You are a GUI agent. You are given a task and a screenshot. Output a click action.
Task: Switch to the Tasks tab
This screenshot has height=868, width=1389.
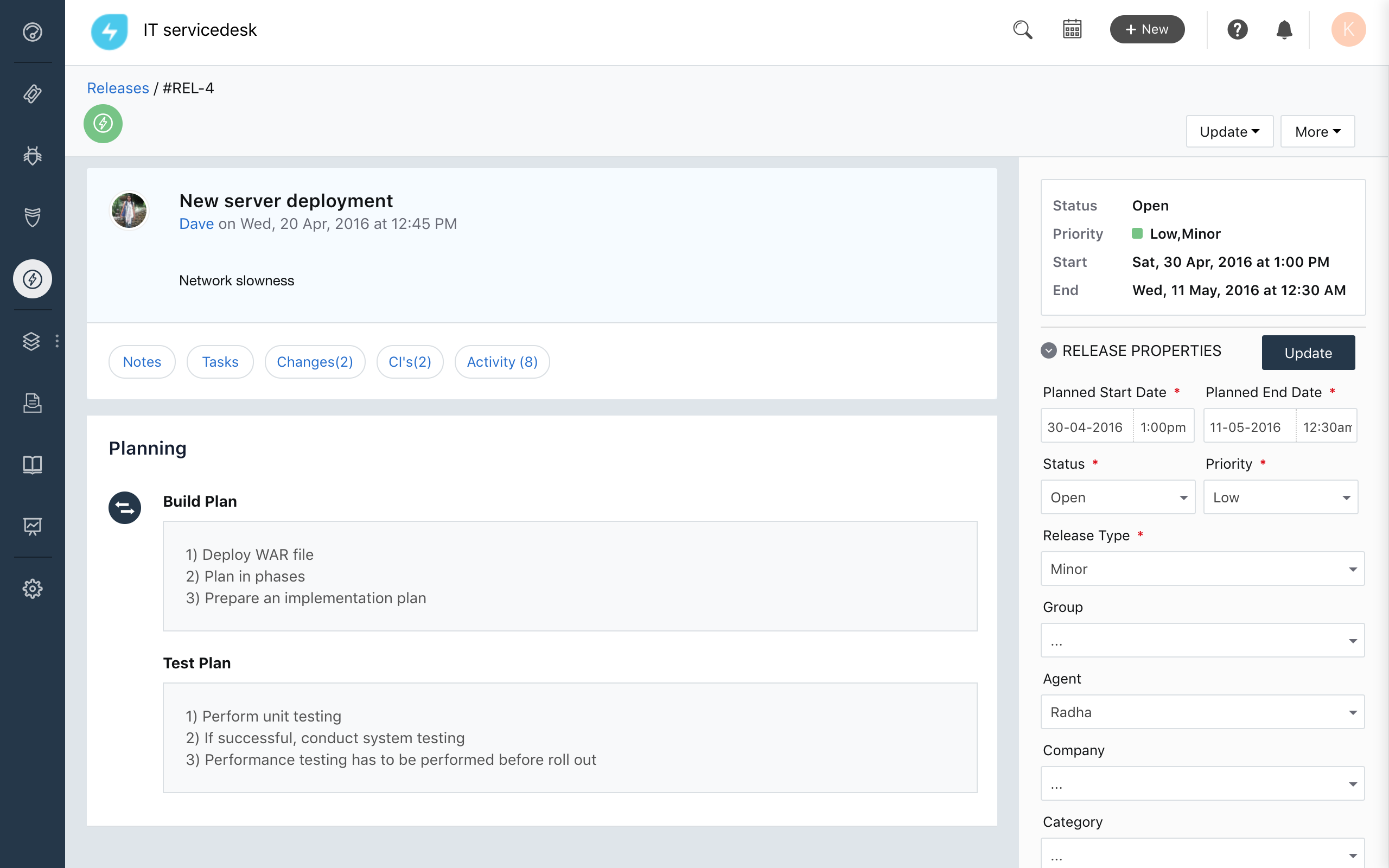[220, 362]
